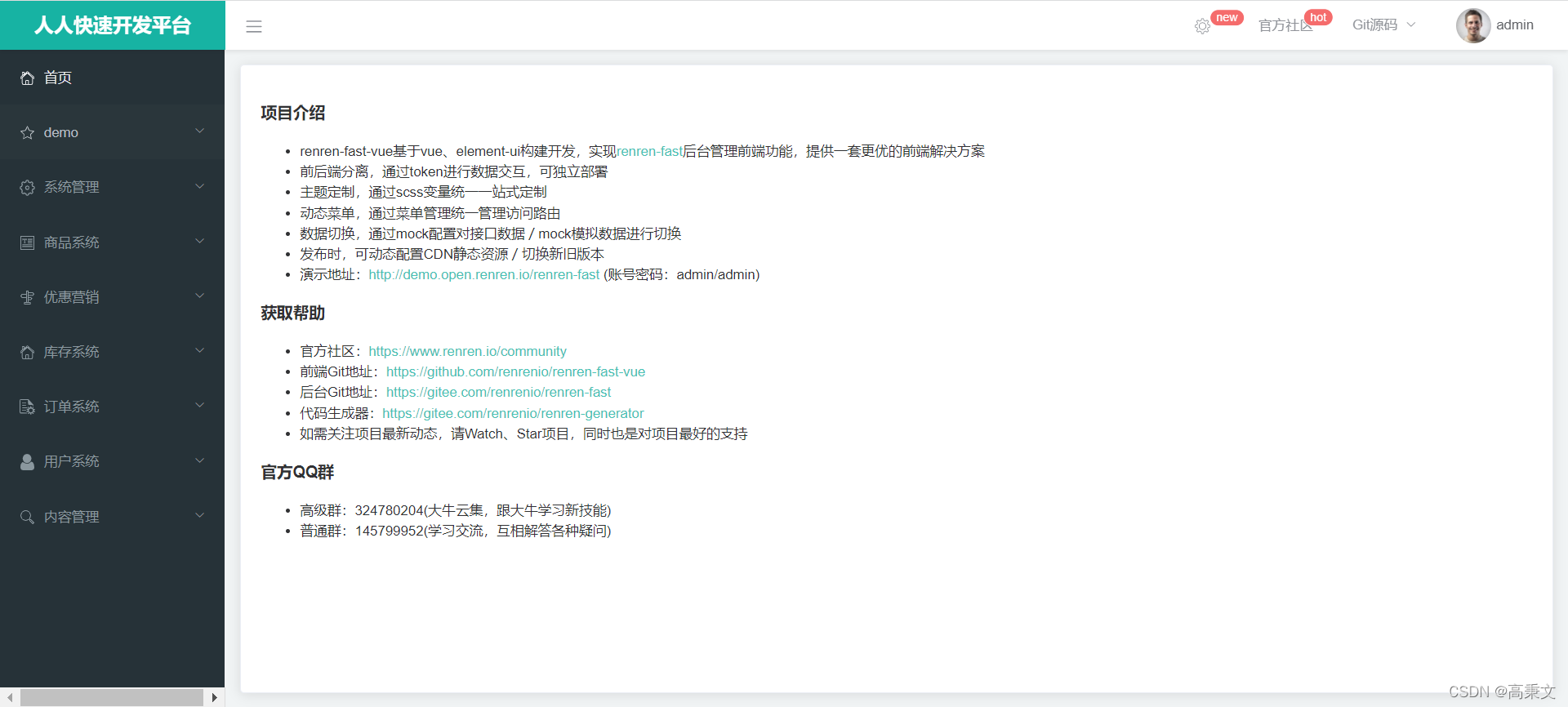The width and height of the screenshot is (1568, 707).
Task: Select 库存系统 menu item
Action: coord(112,352)
